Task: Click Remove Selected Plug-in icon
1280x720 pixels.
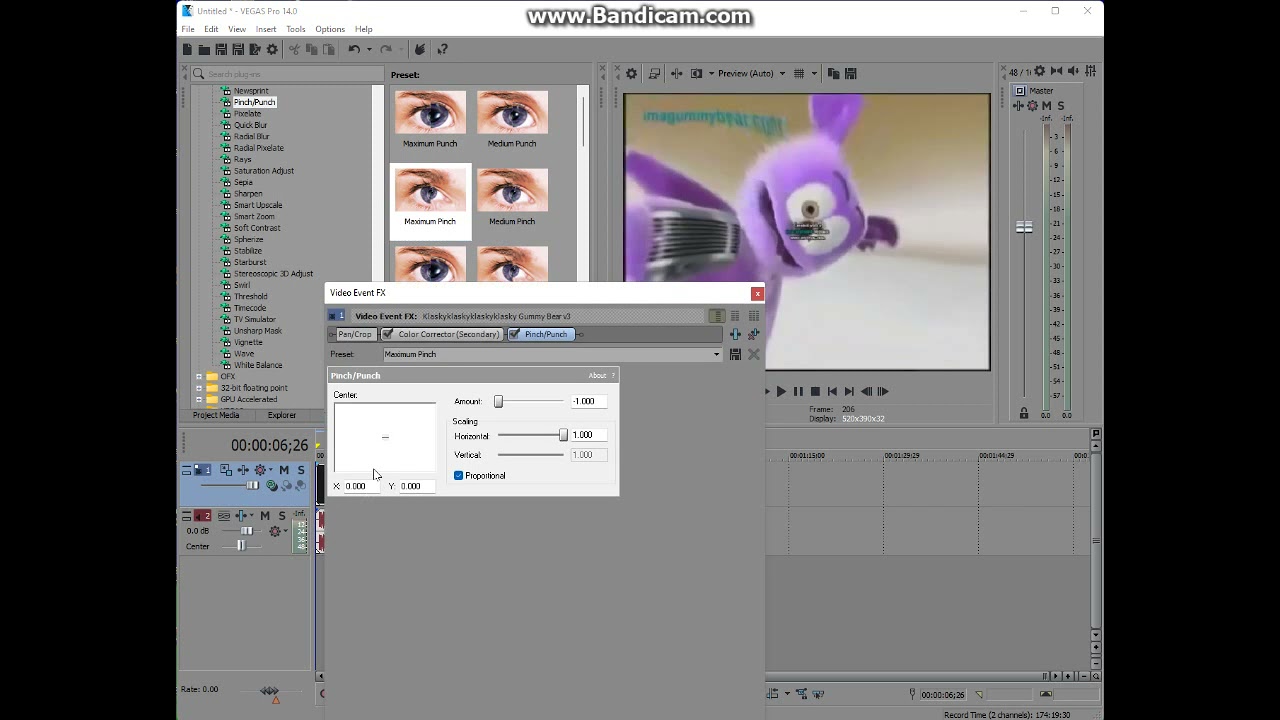Action: click(x=753, y=334)
